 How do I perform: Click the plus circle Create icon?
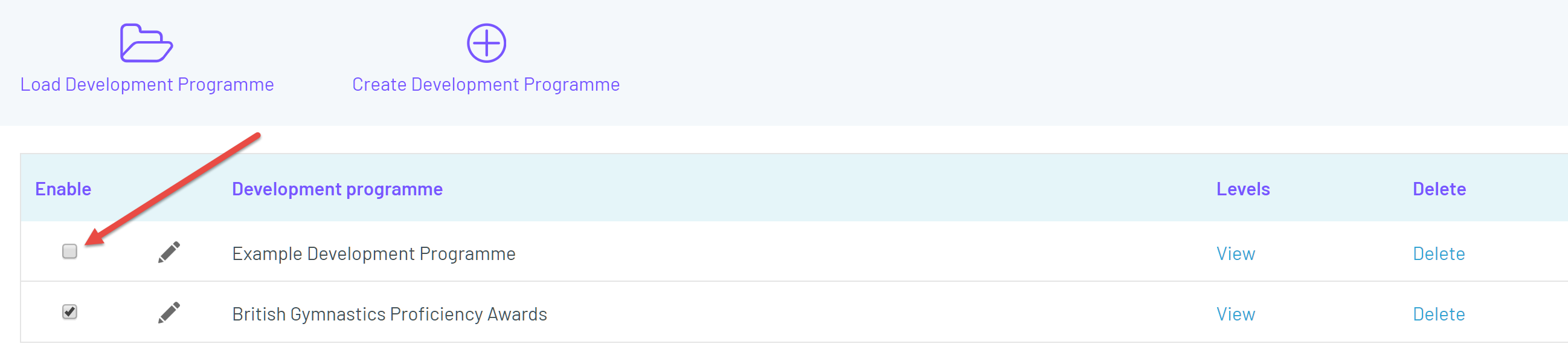point(486,44)
